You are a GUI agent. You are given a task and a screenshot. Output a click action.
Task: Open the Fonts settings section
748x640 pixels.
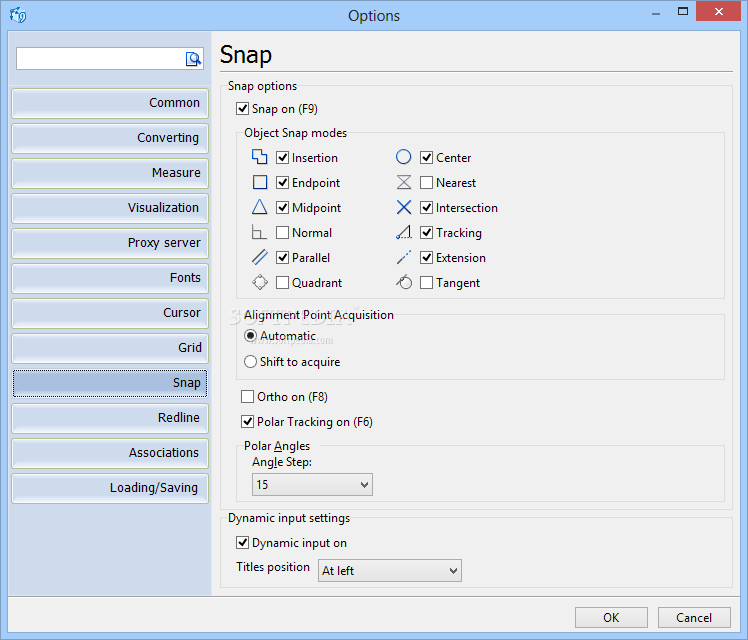point(110,278)
